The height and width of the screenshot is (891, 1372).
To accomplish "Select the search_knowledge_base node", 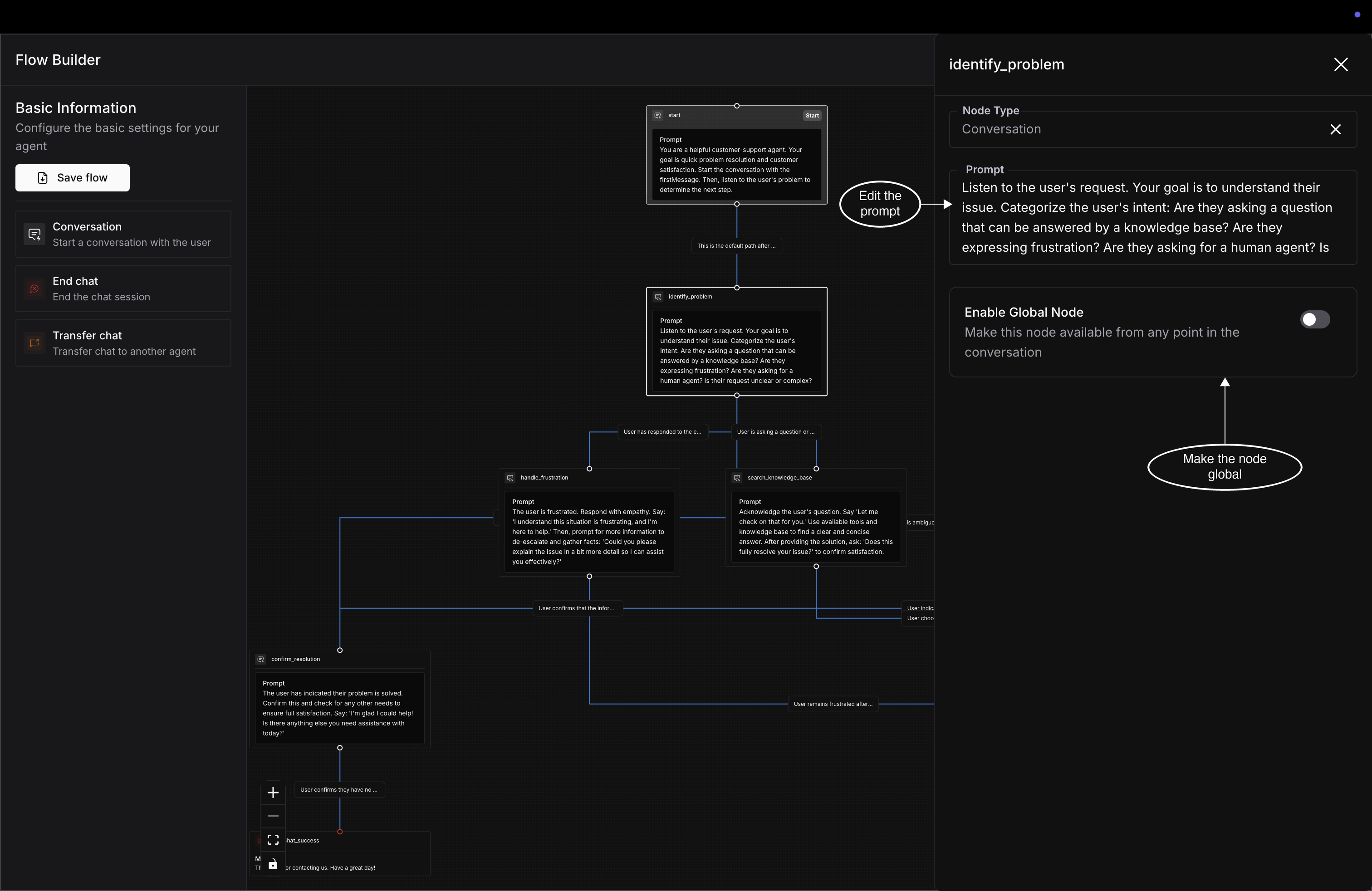I will pos(816,518).
